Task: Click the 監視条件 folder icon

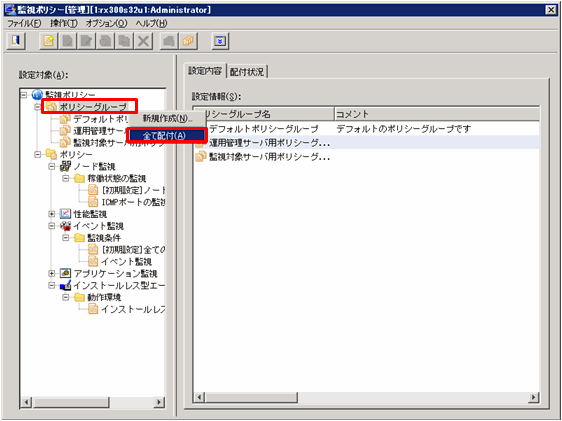Action: click(x=79, y=238)
